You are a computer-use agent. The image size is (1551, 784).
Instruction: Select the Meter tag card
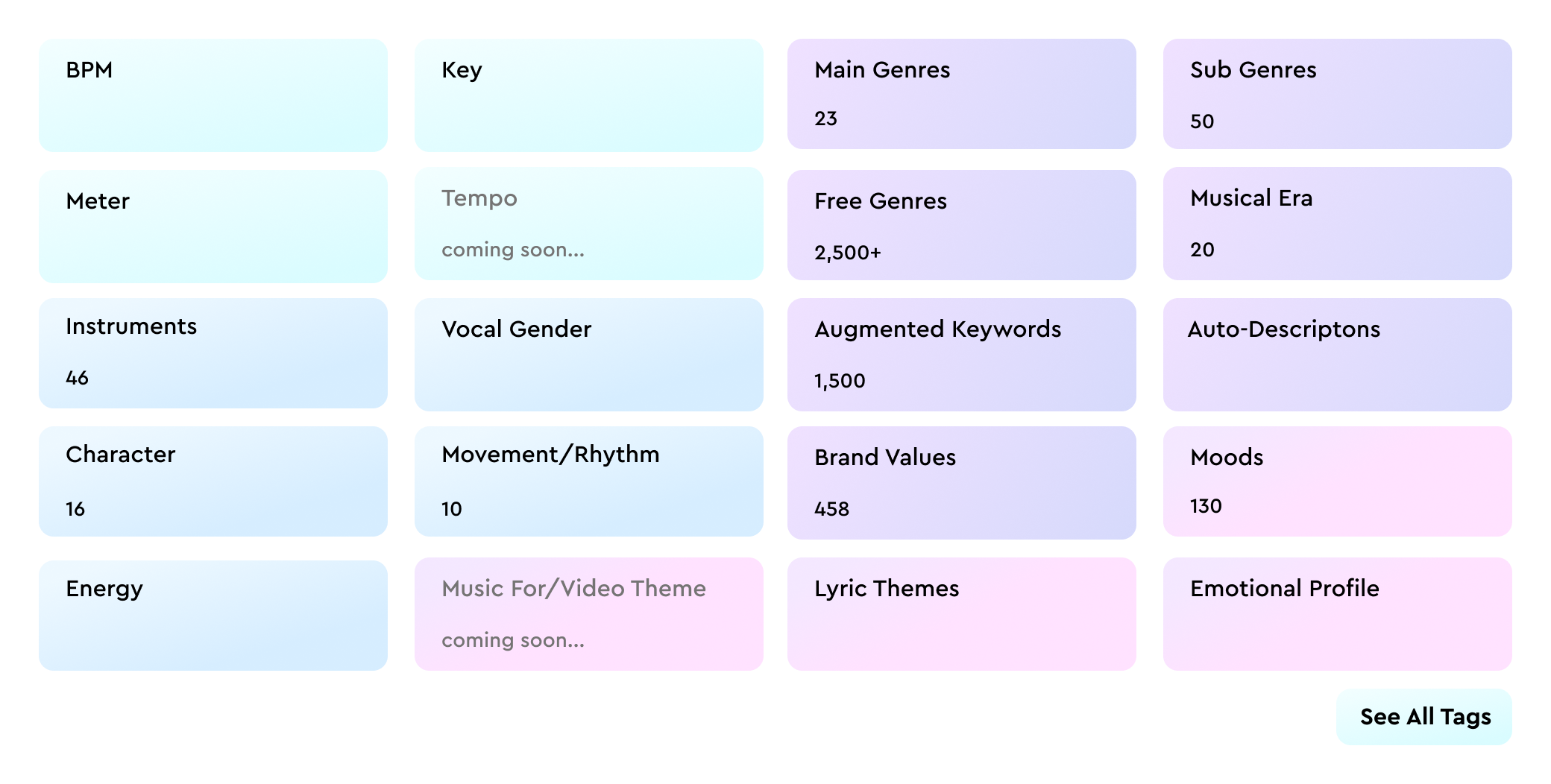[213, 227]
